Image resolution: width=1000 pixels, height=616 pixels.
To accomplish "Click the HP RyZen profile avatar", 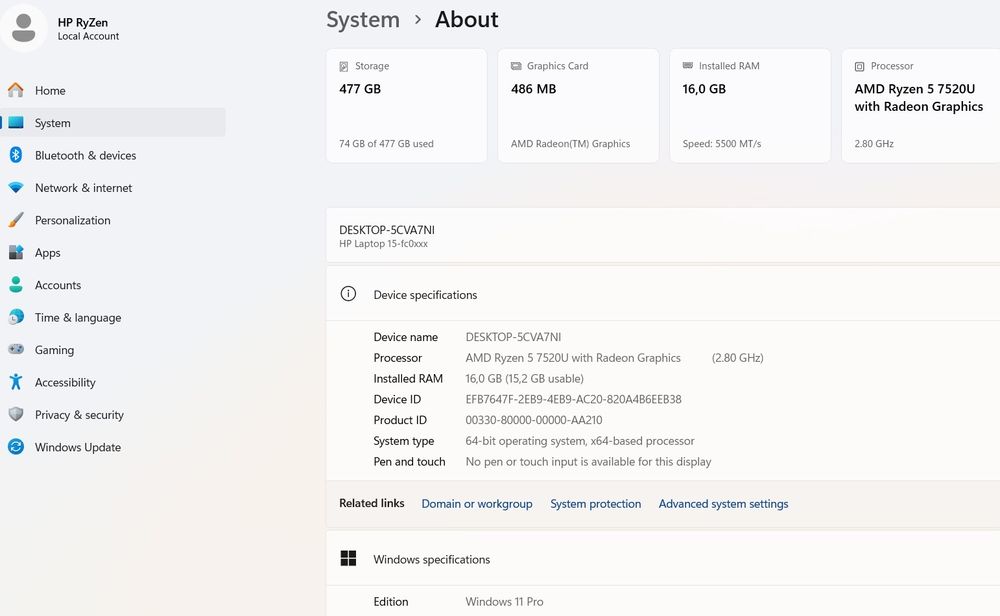I will (x=23, y=27).
